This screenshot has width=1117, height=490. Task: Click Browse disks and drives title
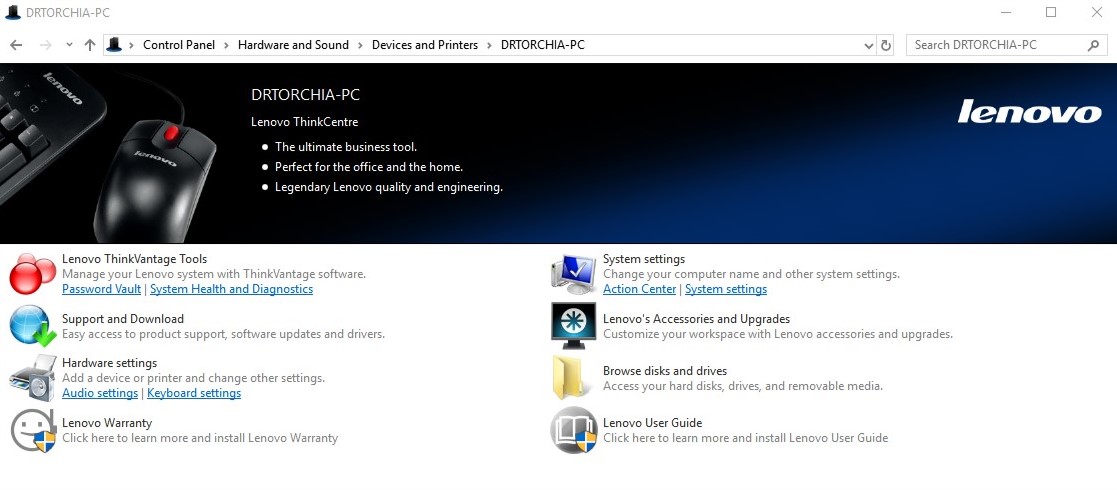pos(665,371)
